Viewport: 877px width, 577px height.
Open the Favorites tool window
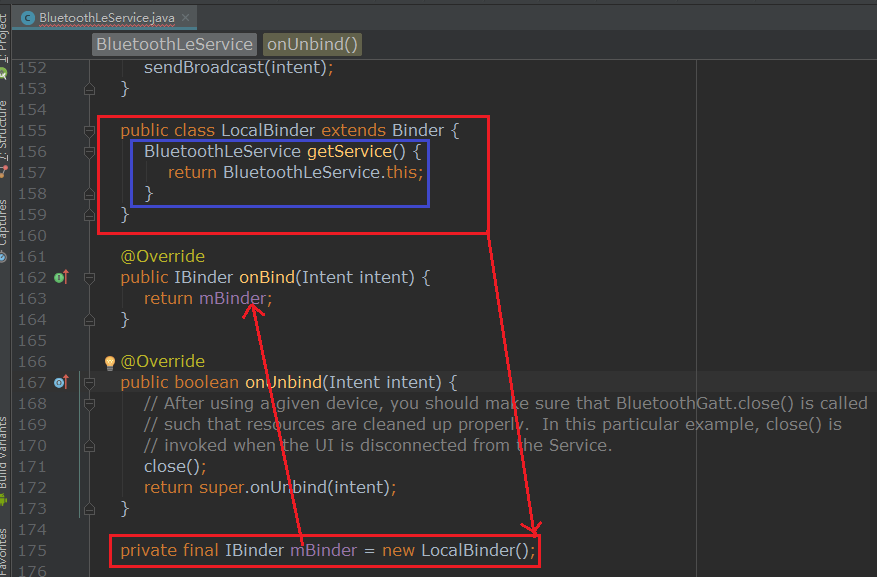coord(4,550)
